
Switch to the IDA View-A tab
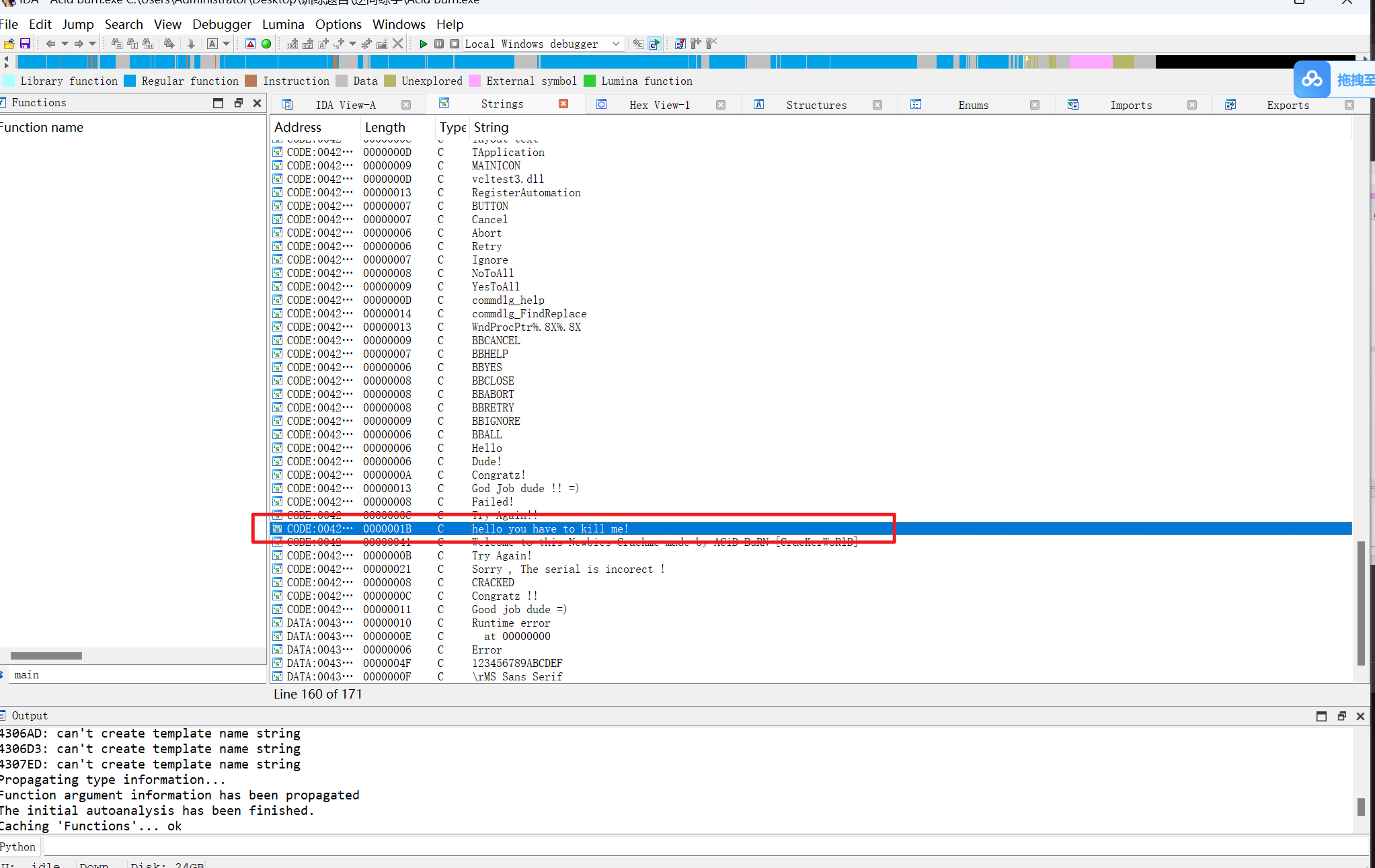tap(345, 105)
